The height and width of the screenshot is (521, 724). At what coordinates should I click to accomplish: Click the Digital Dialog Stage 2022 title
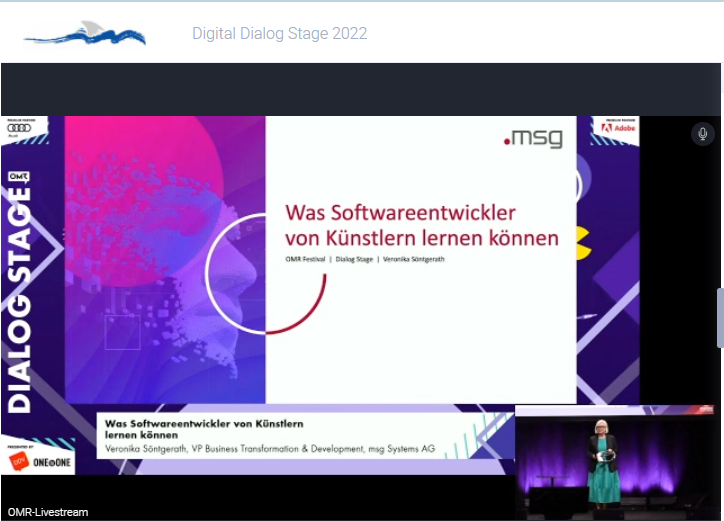point(279,33)
